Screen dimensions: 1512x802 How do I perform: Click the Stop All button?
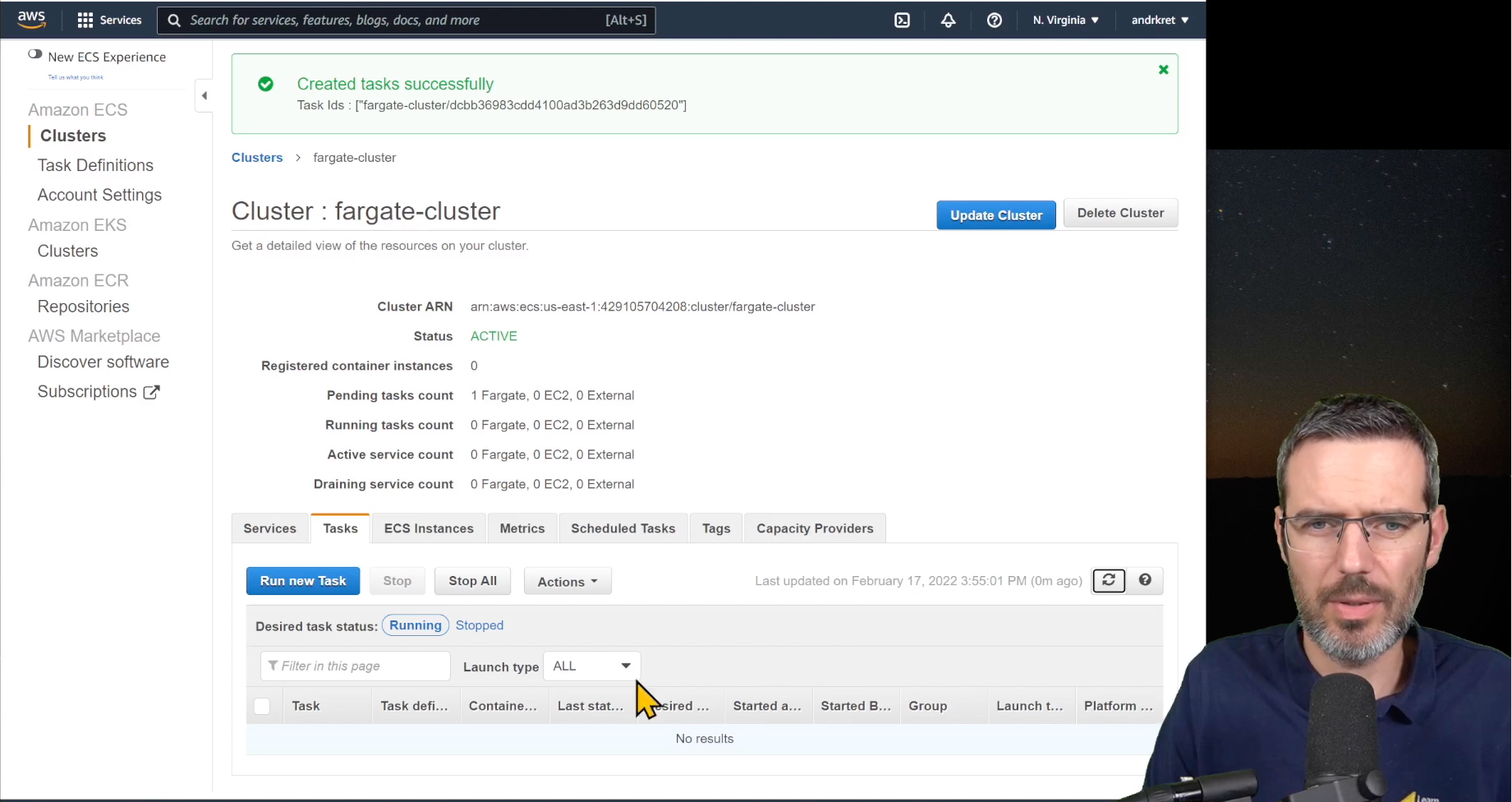(472, 581)
